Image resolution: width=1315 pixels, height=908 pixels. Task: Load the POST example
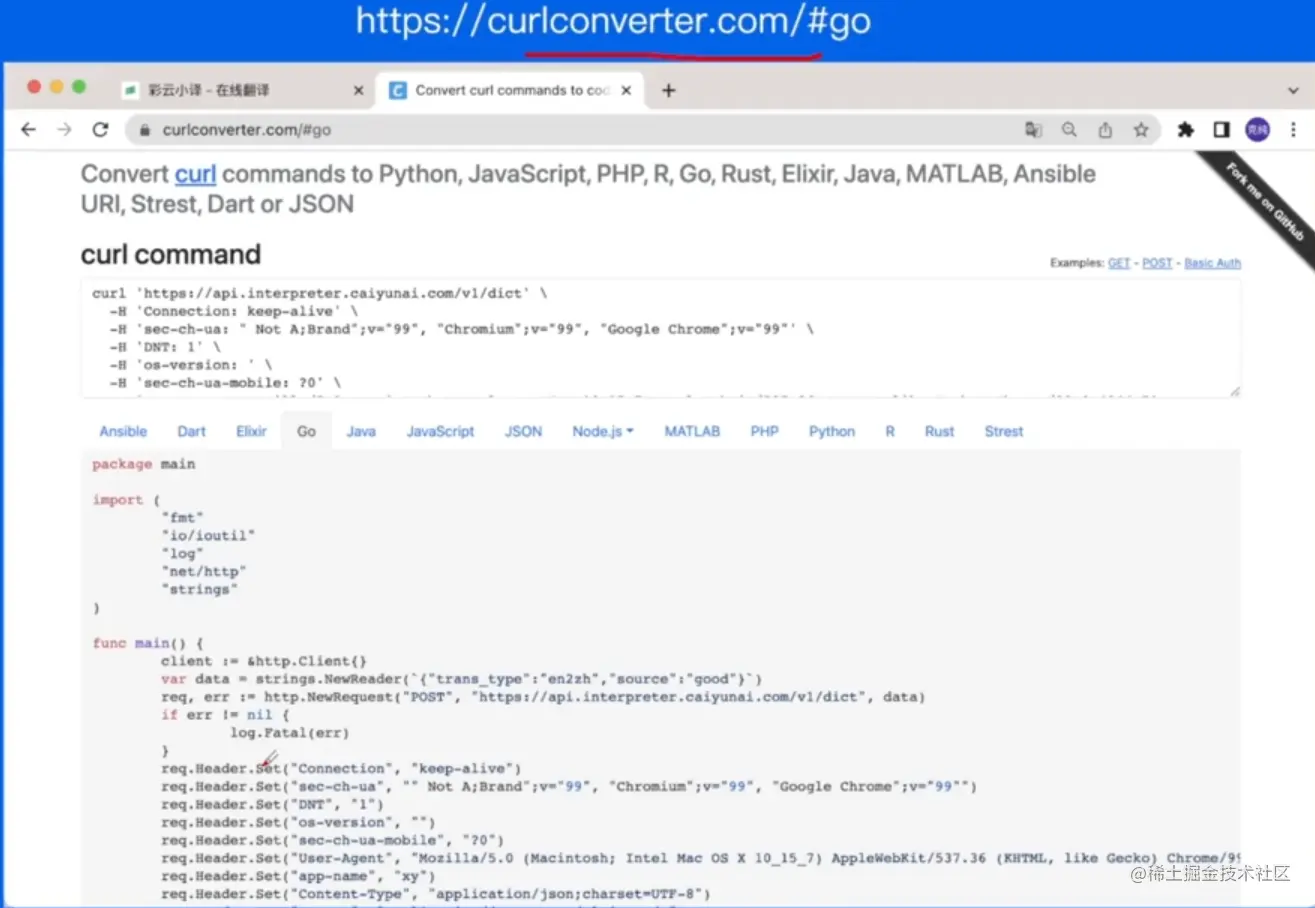(1157, 263)
